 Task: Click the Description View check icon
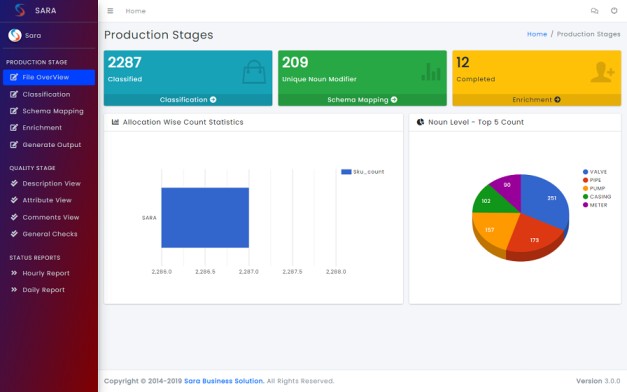pos(14,183)
